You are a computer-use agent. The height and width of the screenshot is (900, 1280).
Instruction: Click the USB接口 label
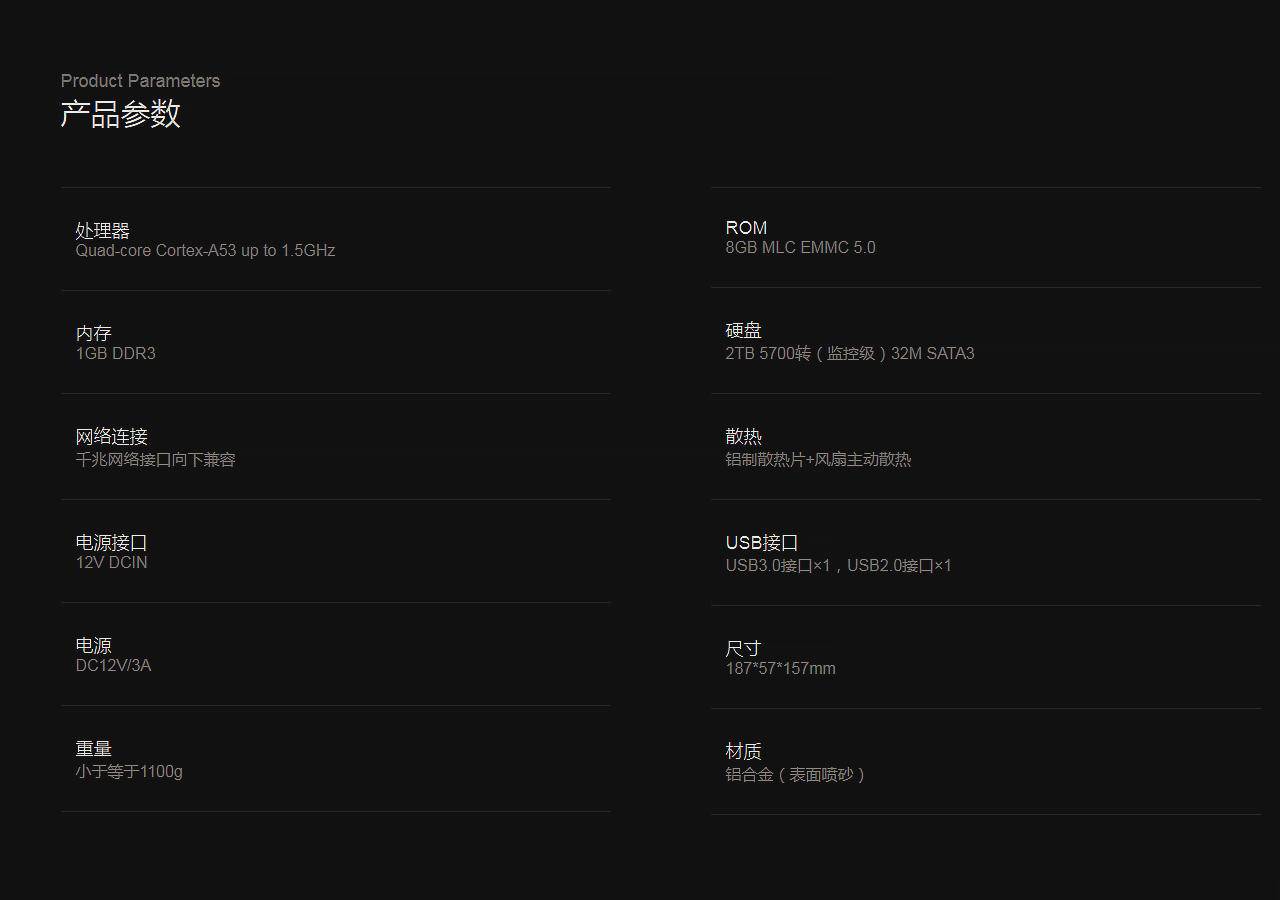point(762,543)
